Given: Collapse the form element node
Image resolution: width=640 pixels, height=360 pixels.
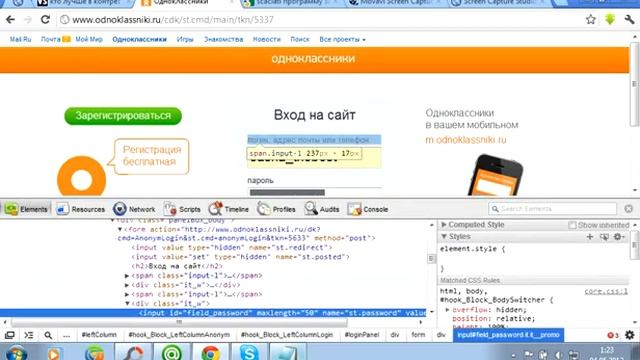Looking at the screenshot, I should tap(120, 229).
